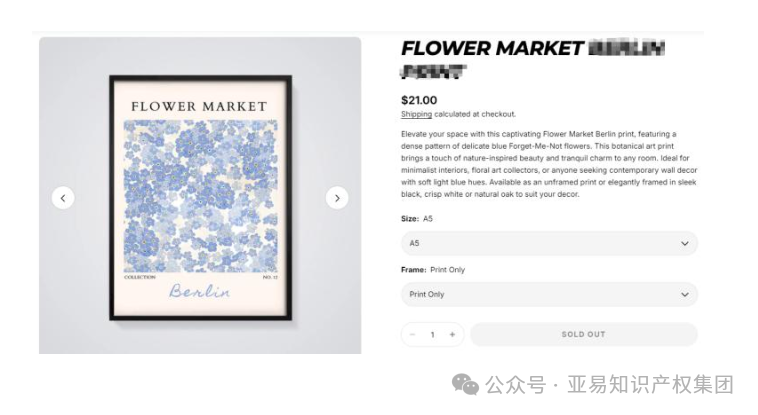Open the A5 size selector
The width and height of the screenshot is (758, 415).
[x=540, y=244]
